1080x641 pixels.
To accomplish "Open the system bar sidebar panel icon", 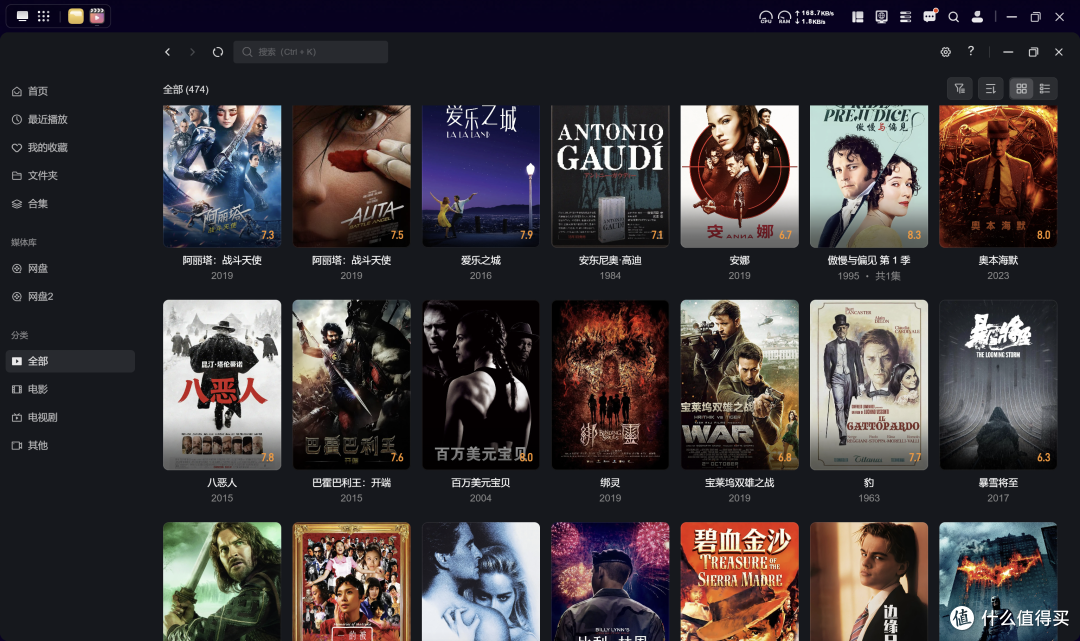I will (858, 17).
